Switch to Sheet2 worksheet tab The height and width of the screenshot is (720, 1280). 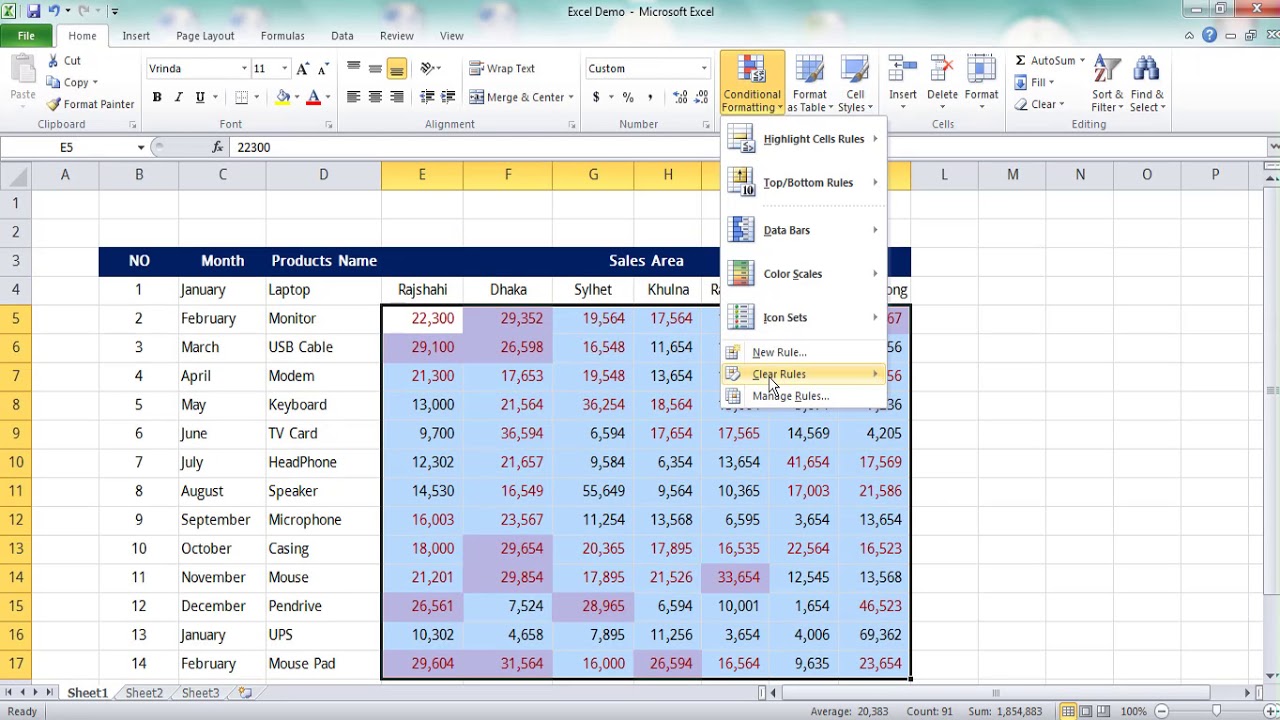(x=144, y=693)
